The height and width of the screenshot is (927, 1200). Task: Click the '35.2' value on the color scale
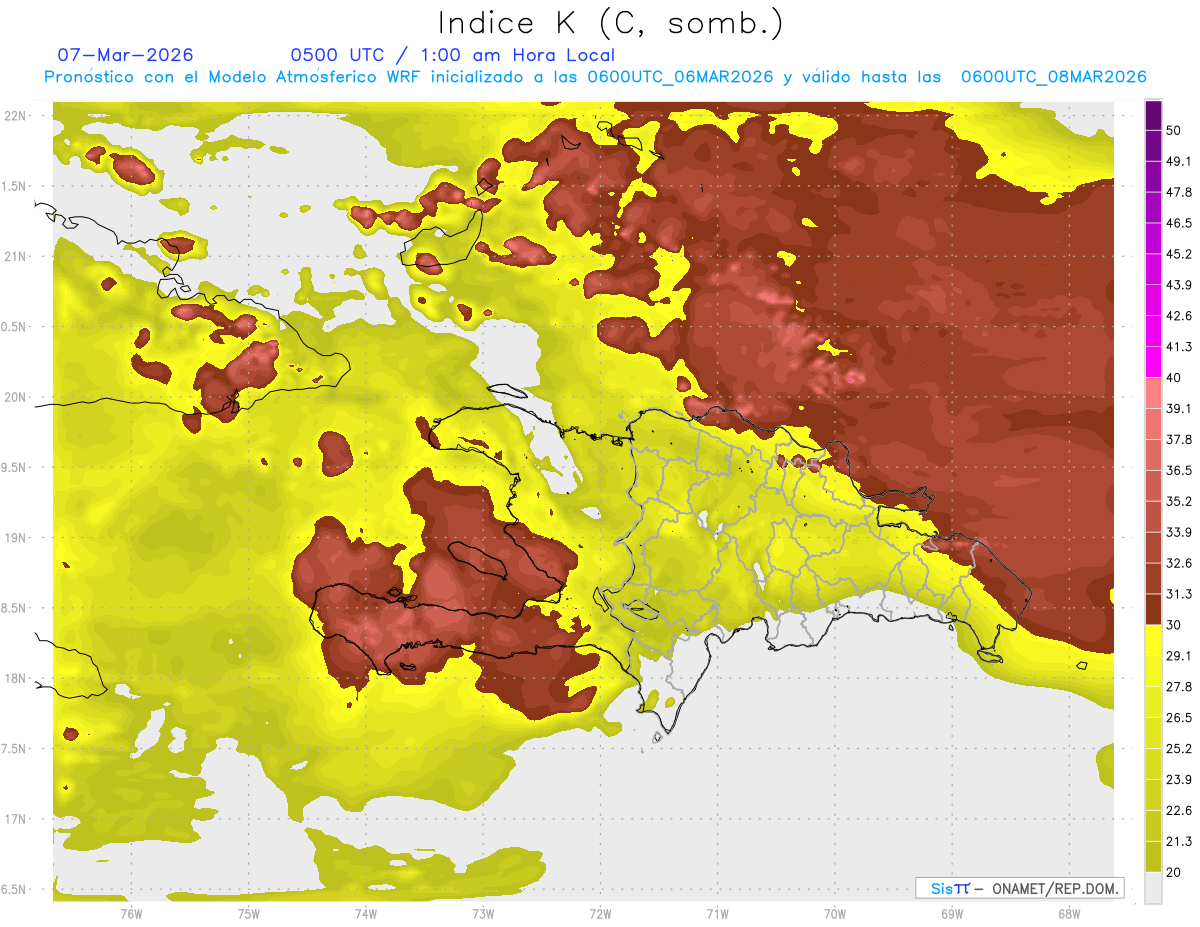1179,501
